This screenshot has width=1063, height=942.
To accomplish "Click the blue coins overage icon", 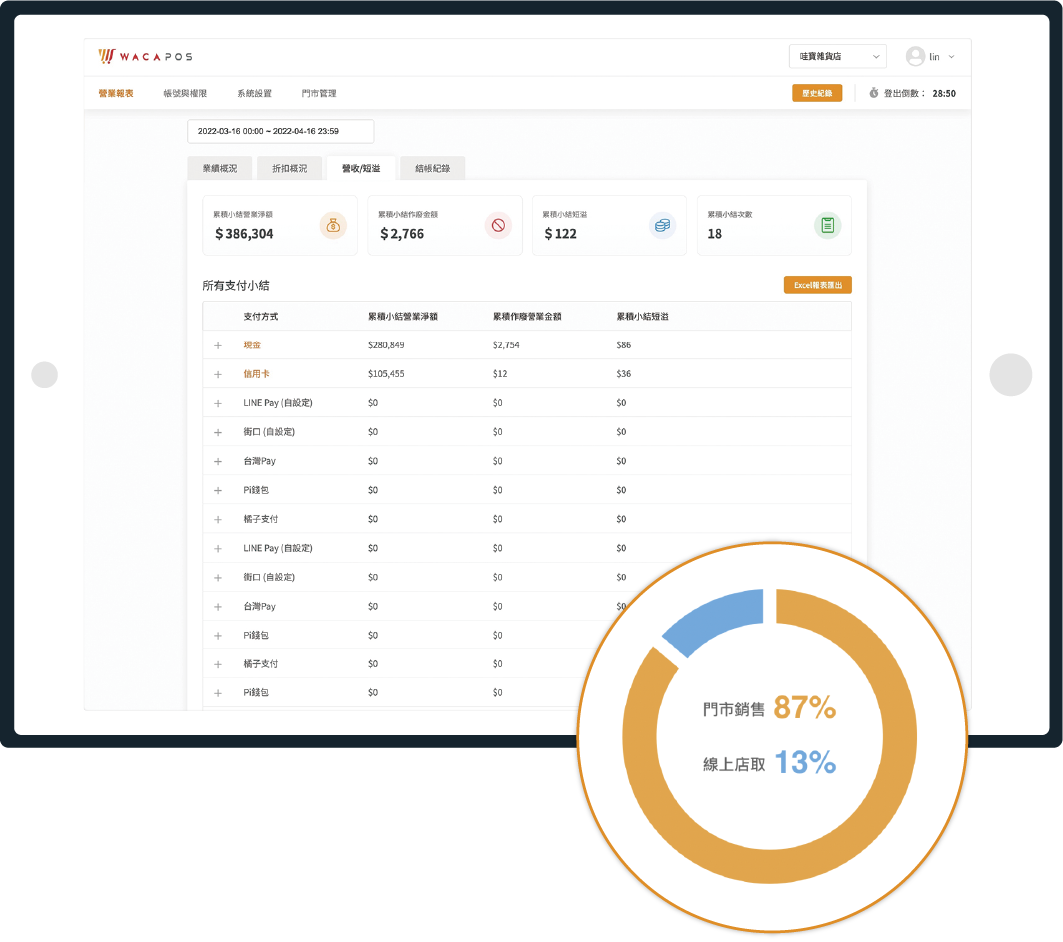I will (x=662, y=226).
